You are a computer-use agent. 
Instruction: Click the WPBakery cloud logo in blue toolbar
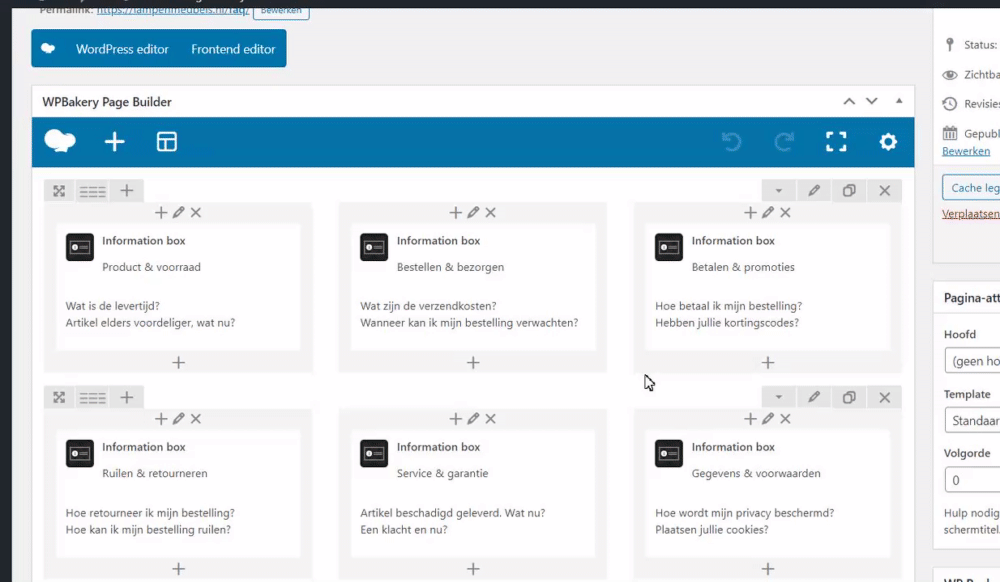(60, 142)
